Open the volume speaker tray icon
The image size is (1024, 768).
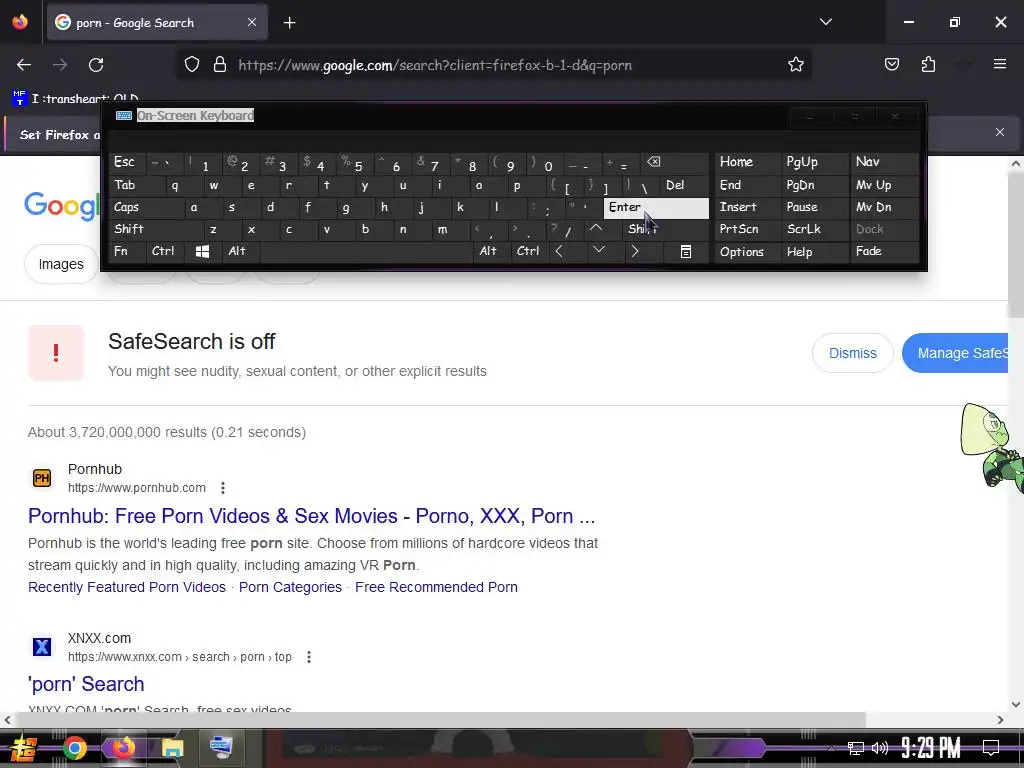(x=880, y=748)
